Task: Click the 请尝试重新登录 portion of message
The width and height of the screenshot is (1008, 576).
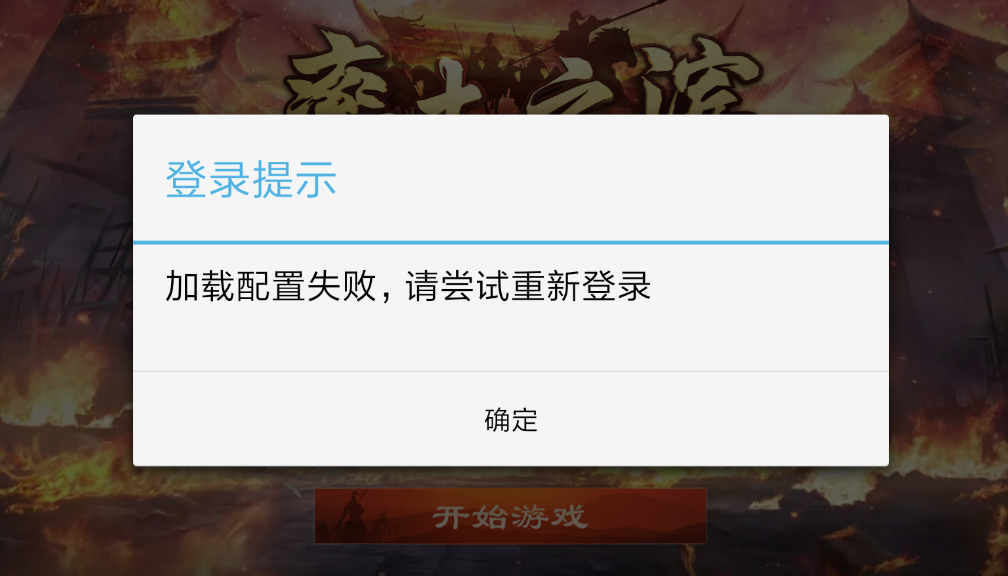Action: click(528, 286)
